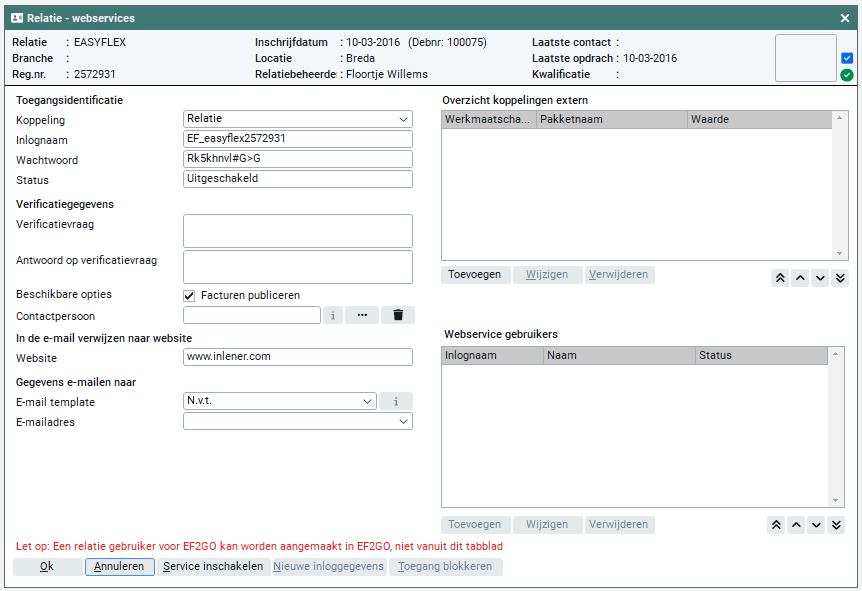Sort by Inlognaam column header
The height and width of the screenshot is (591, 862).
pyautogui.click(x=492, y=355)
